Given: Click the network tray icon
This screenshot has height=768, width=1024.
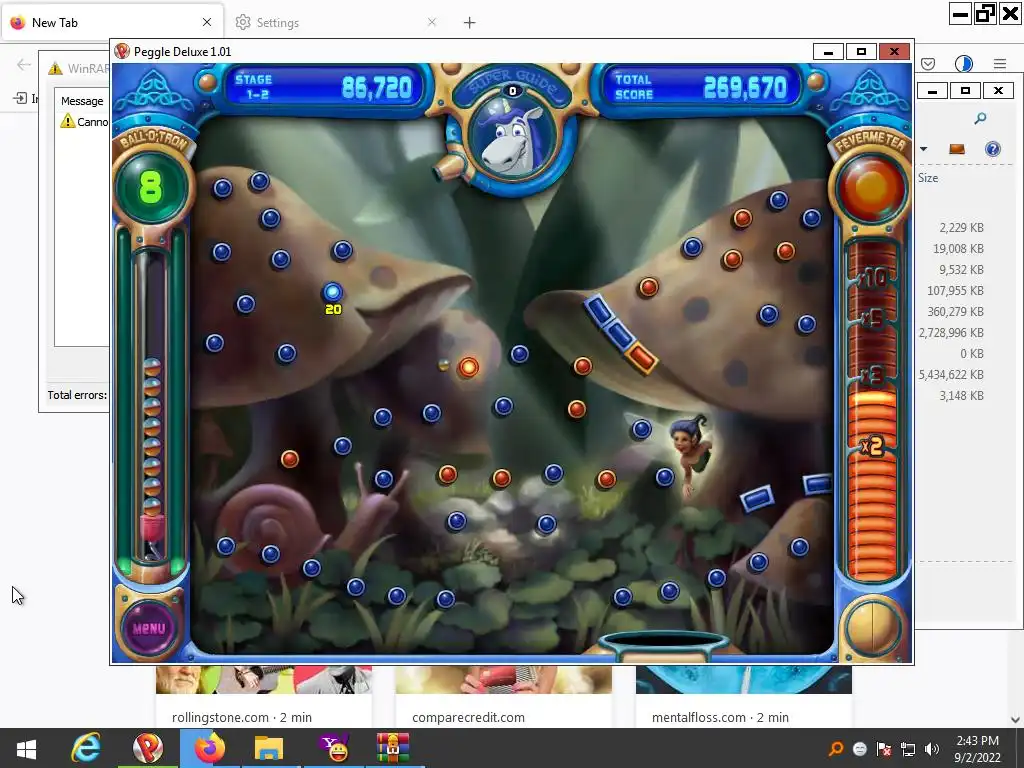Looking at the screenshot, I should [x=908, y=749].
